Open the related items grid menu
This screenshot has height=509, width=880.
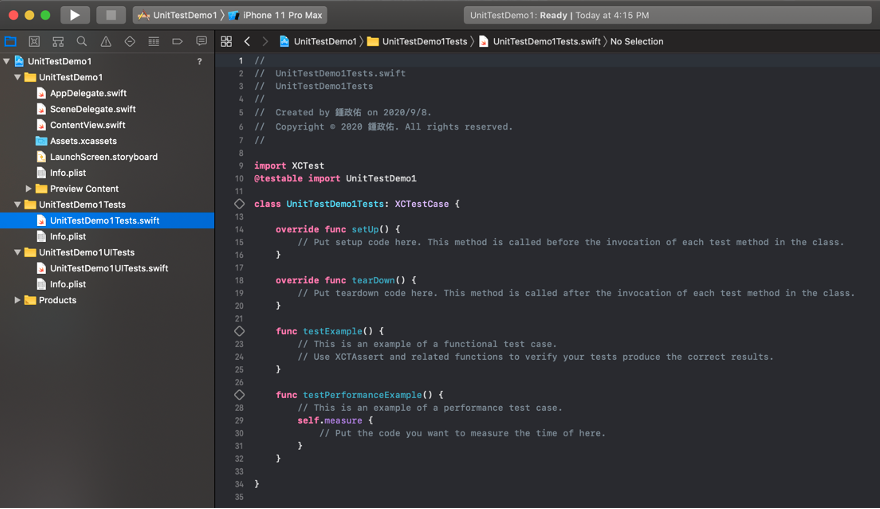[x=226, y=42]
